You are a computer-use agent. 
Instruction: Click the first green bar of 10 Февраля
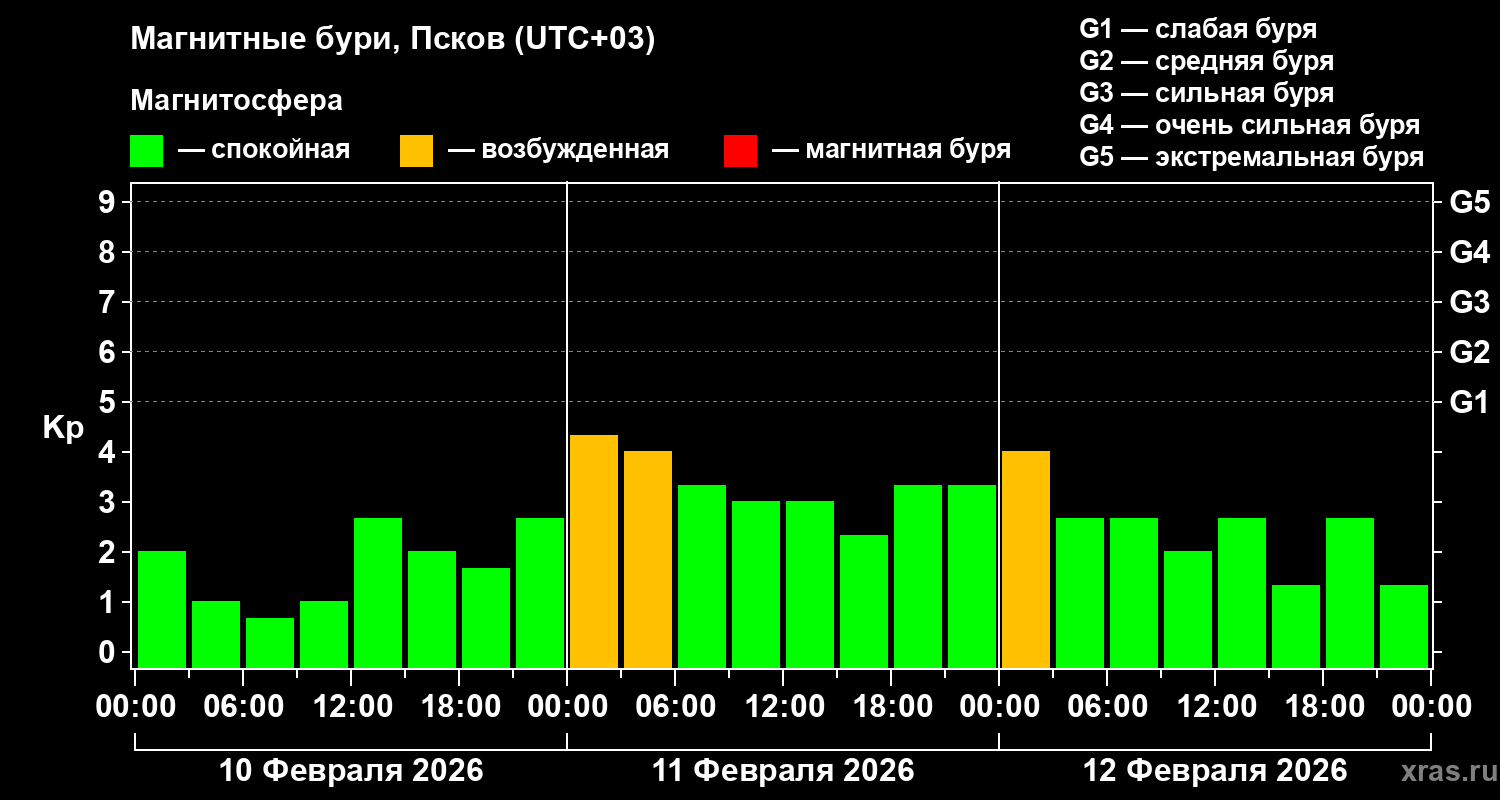coord(162,609)
